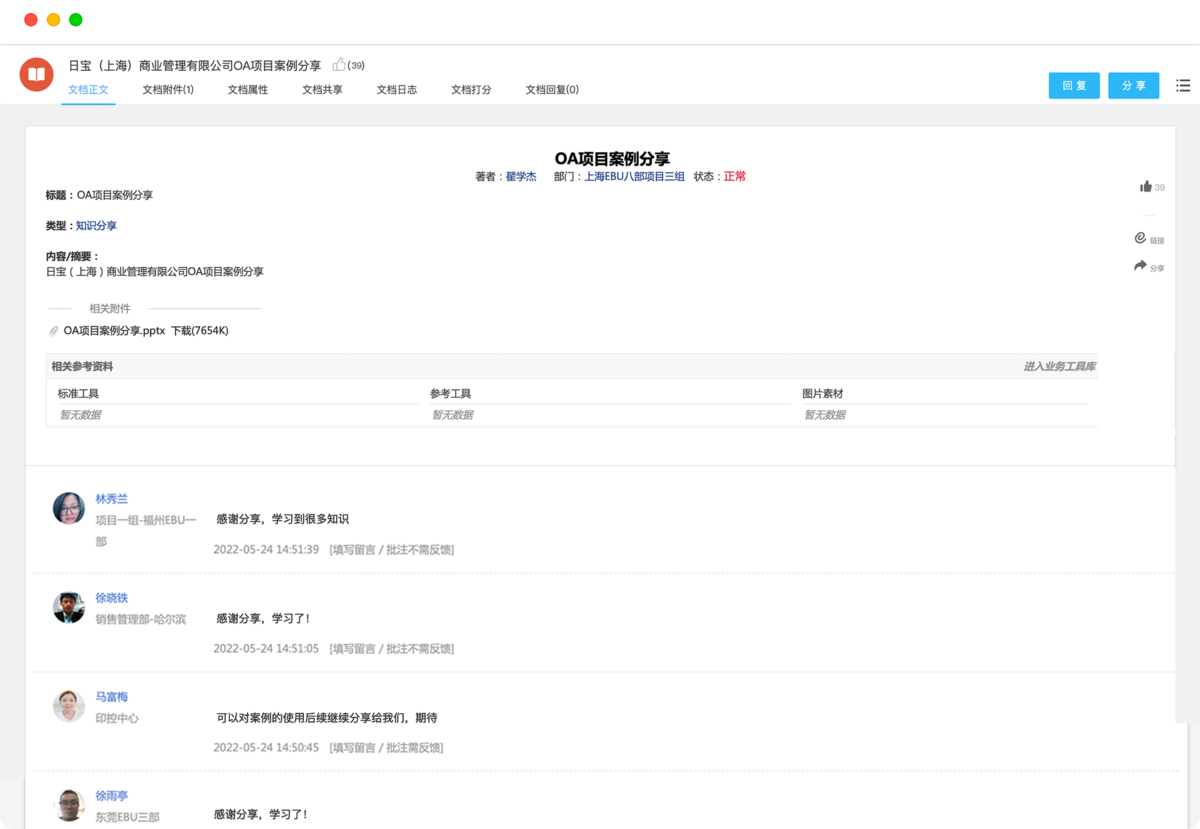Click the yellow macOS minimize window button

(54, 20)
